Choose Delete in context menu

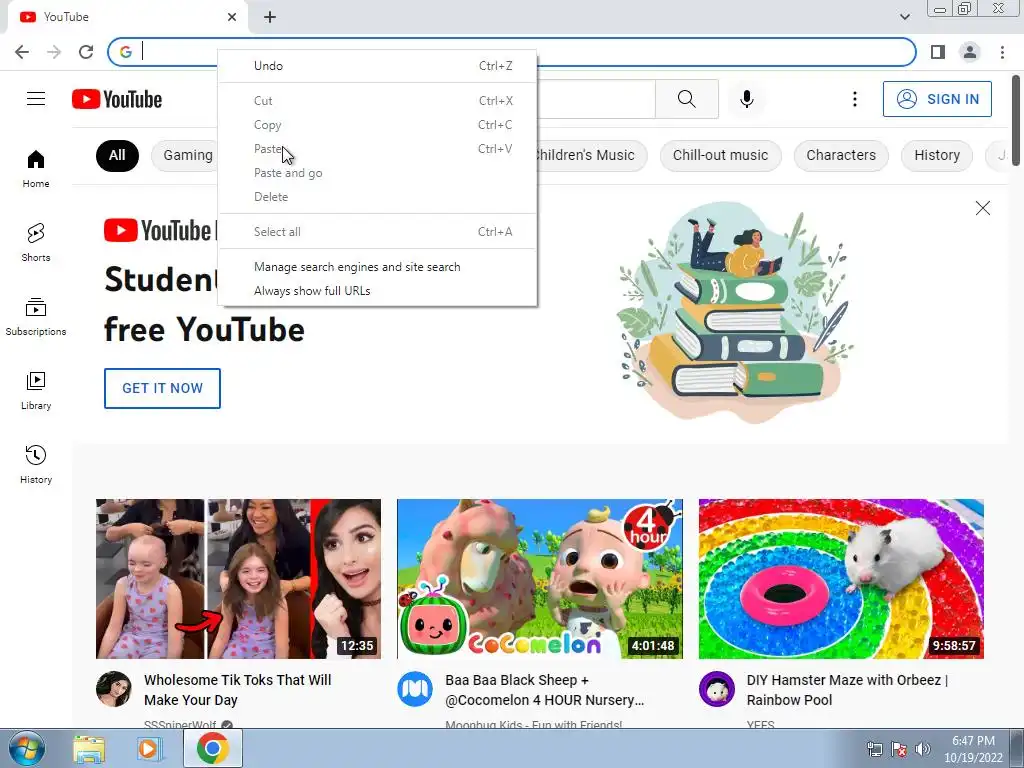click(377, 197)
